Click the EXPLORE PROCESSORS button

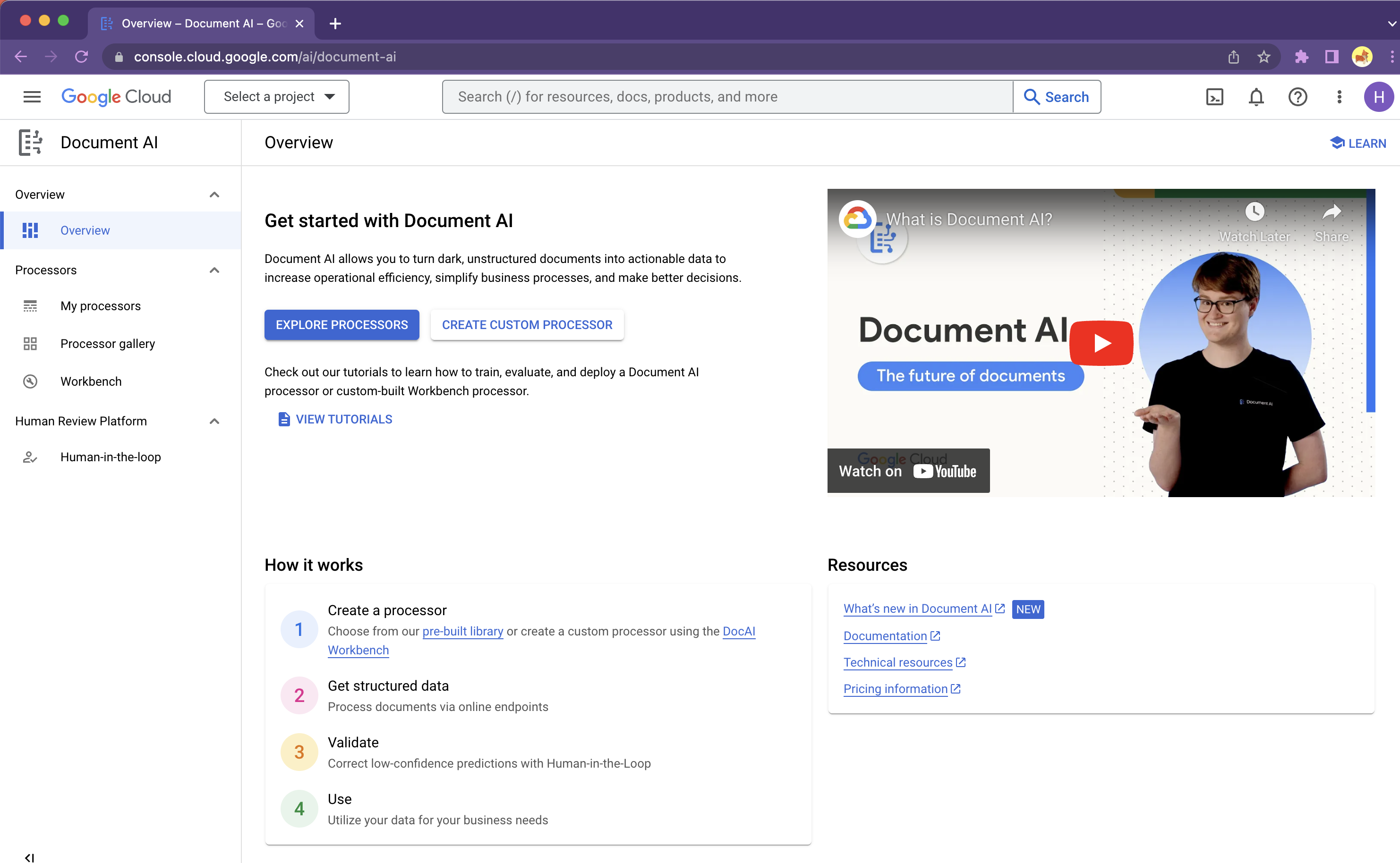tap(342, 325)
